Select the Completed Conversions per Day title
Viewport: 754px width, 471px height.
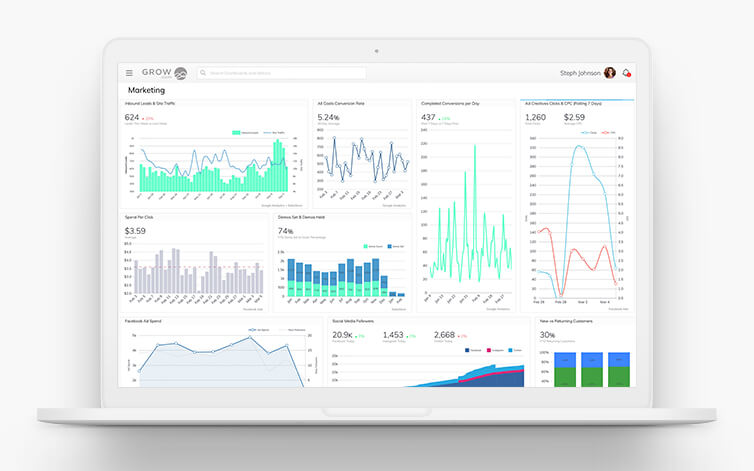pyautogui.click(x=452, y=103)
